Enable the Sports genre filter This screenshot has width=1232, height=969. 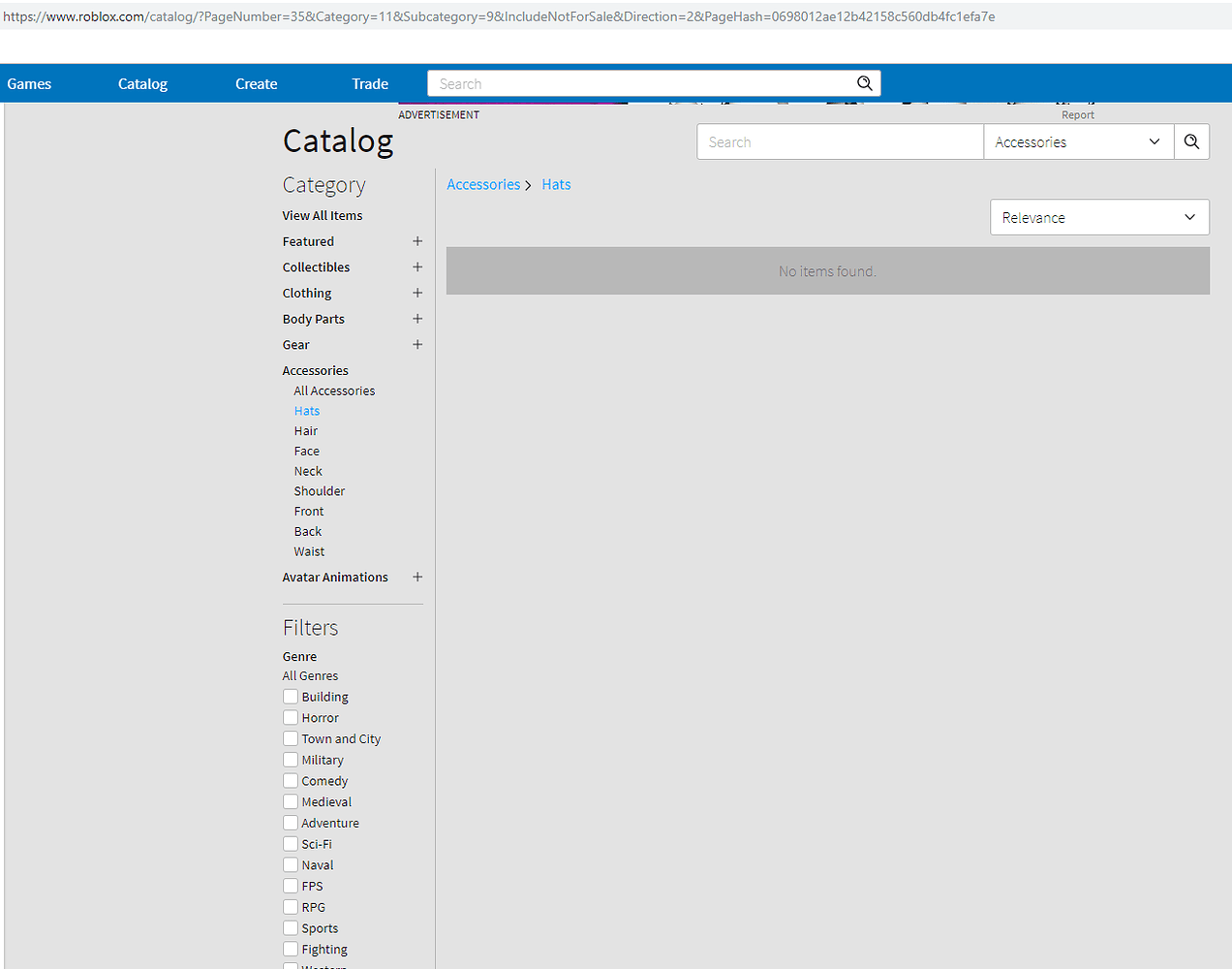click(x=289, y=927)
